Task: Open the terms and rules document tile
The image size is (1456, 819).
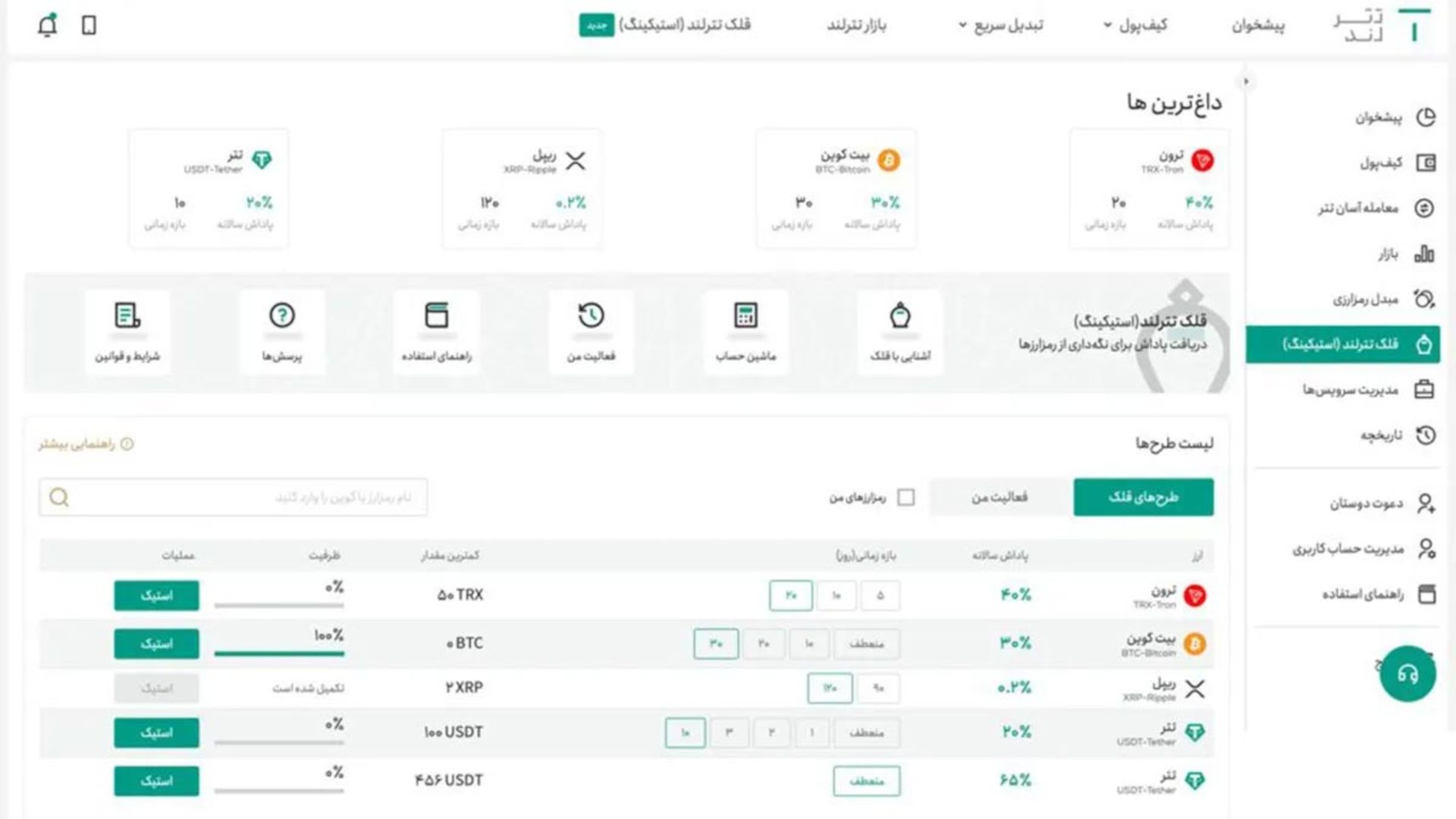Action: point(127,331)
